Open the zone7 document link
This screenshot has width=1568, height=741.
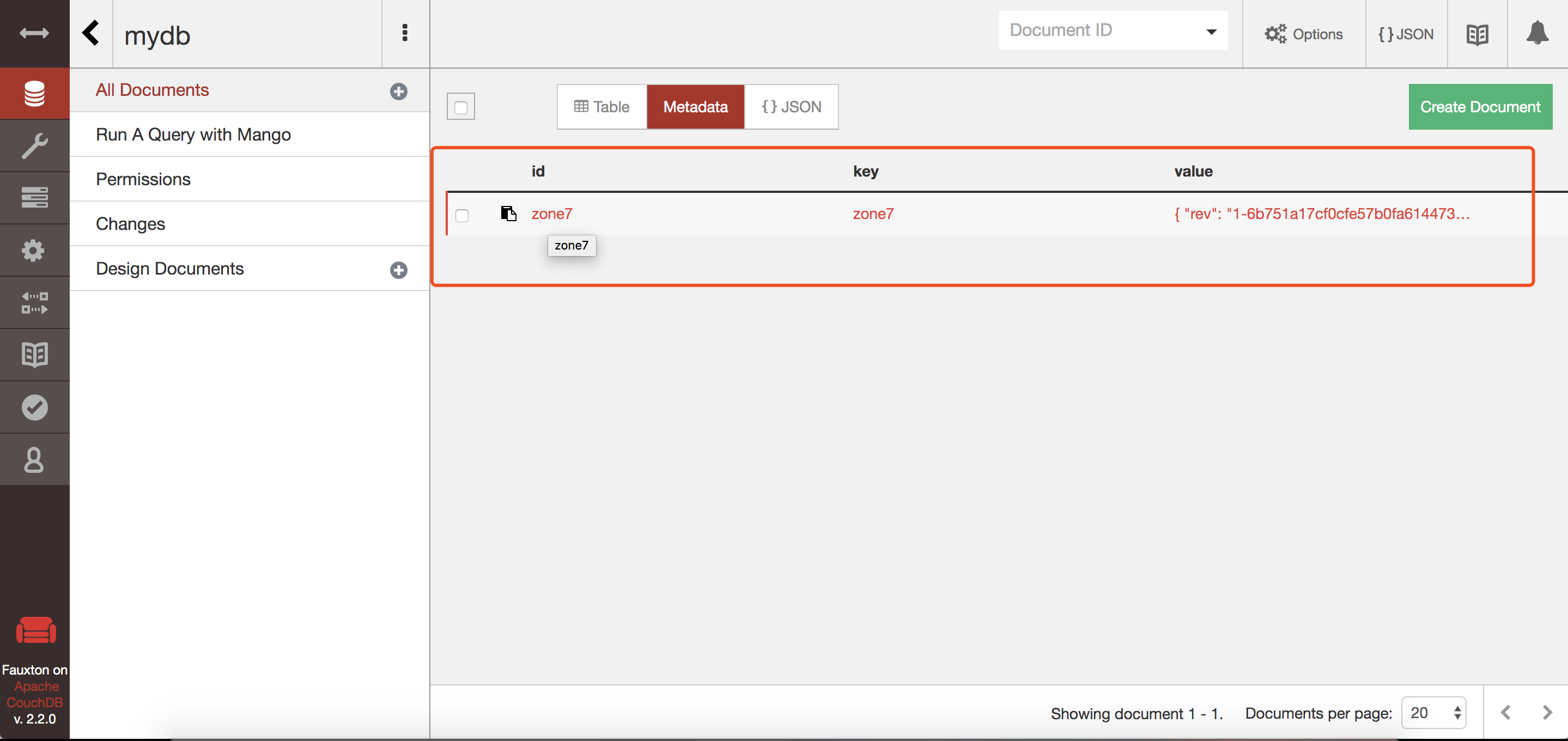[x=551, y=214]
